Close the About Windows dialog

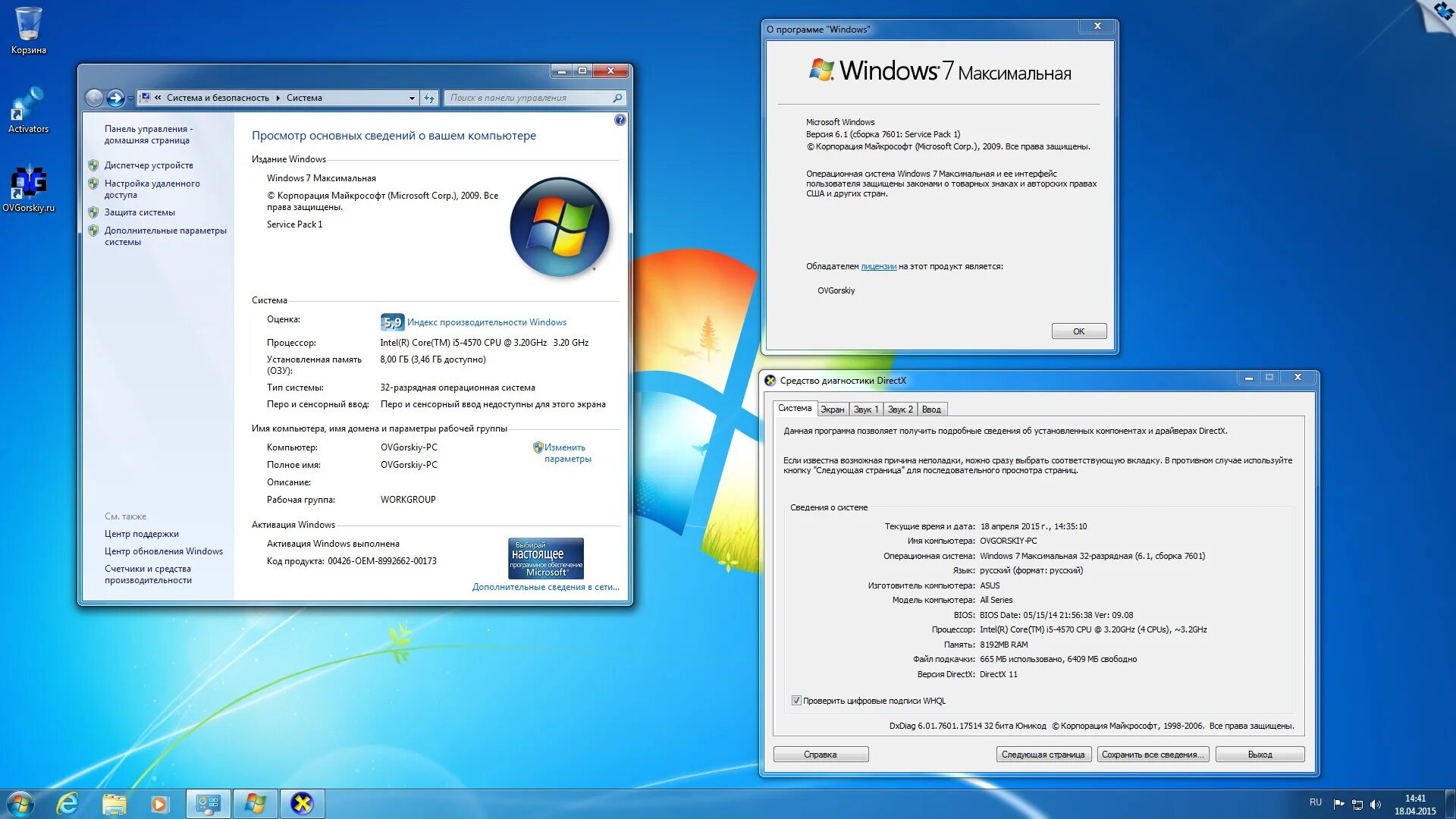[x=1097, y=27]
